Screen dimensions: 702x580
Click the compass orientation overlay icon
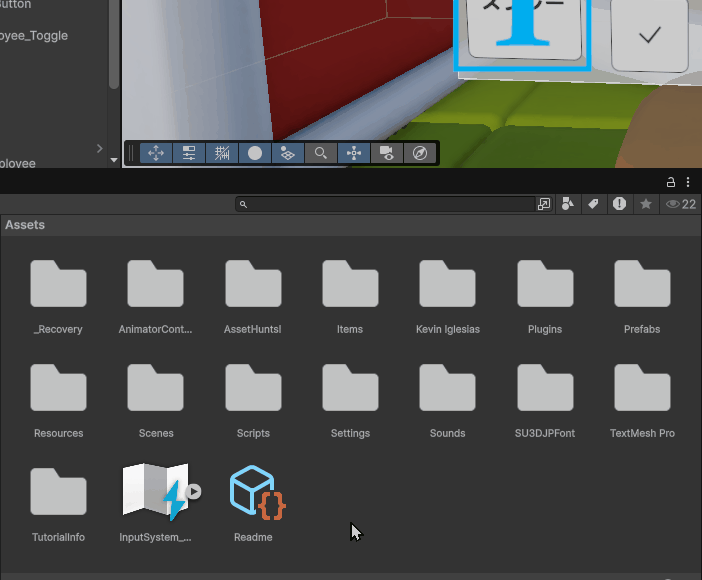coord(420,153)
